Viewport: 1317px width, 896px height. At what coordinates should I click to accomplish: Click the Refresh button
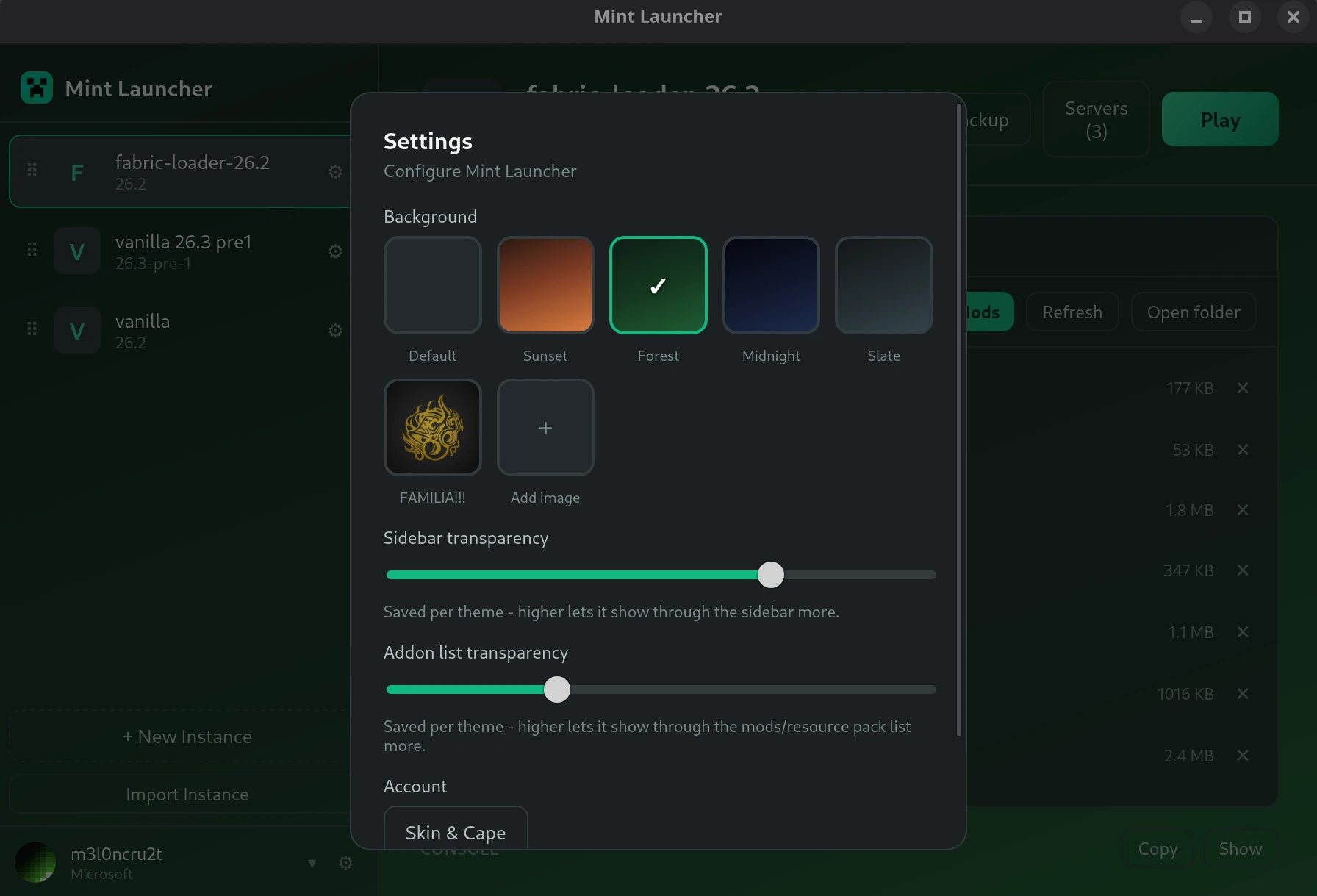(1072, 312)
